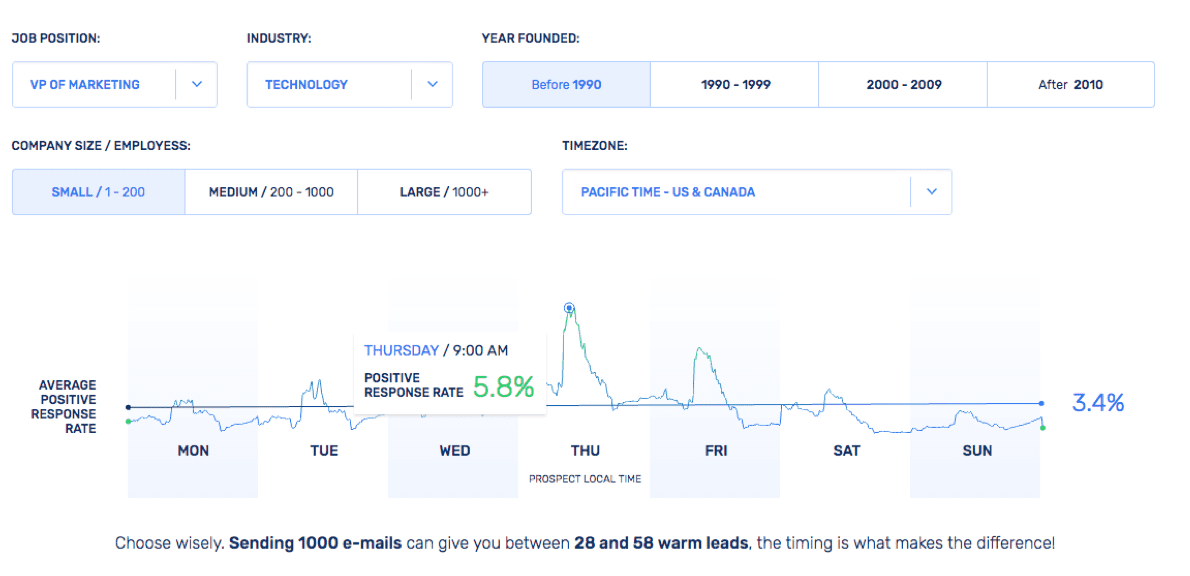1190x576 pixels.
Task: Click the Thursday 9:00 AM response rate tooltip
Action: tap(449, 373)
